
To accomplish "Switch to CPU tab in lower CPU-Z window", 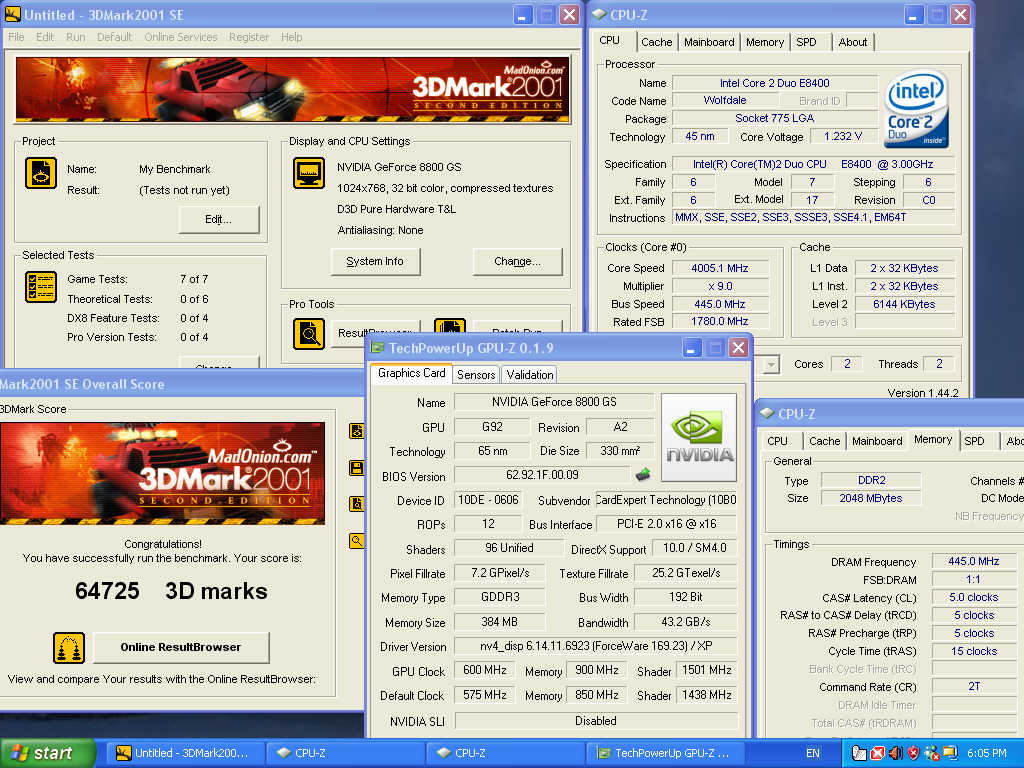I will point(777,441).
